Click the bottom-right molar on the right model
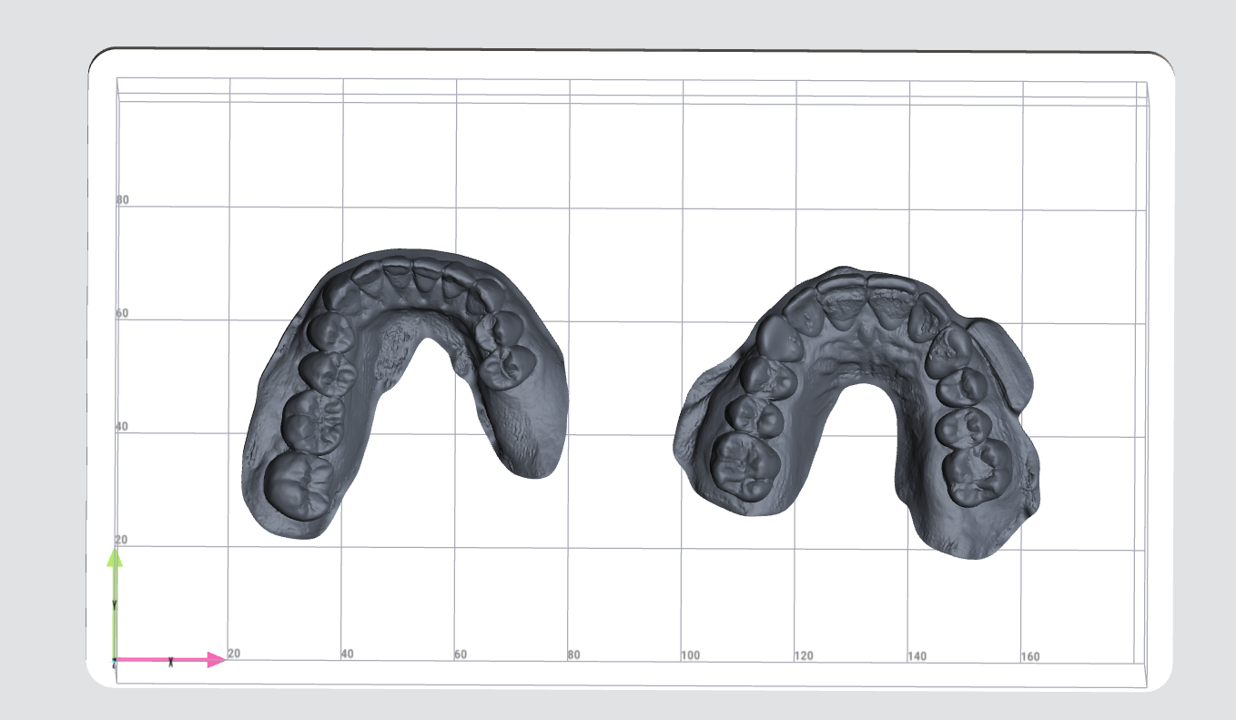This screenshot has height=720, width=1236. click(977, 474)
